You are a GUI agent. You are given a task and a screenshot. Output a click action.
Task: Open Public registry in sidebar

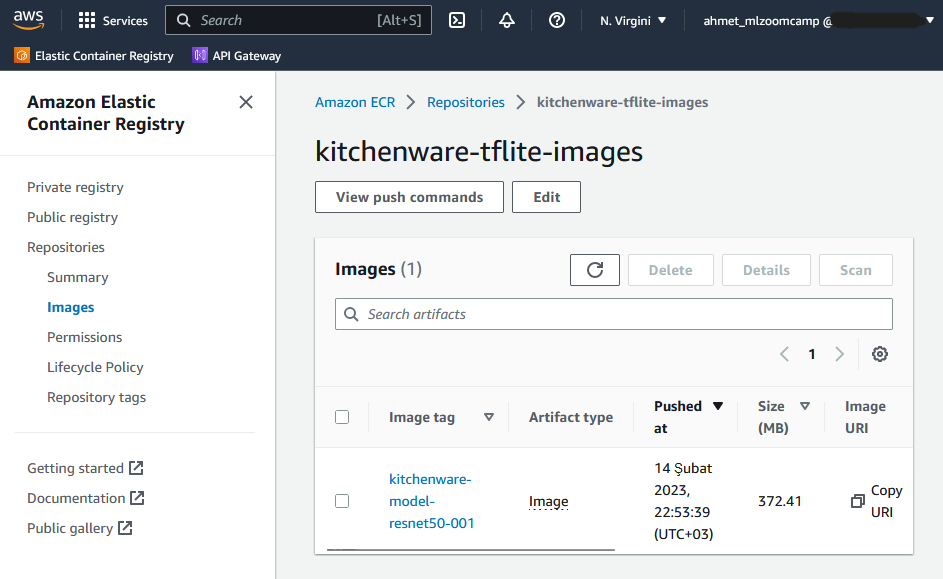(x=72, y=218)
